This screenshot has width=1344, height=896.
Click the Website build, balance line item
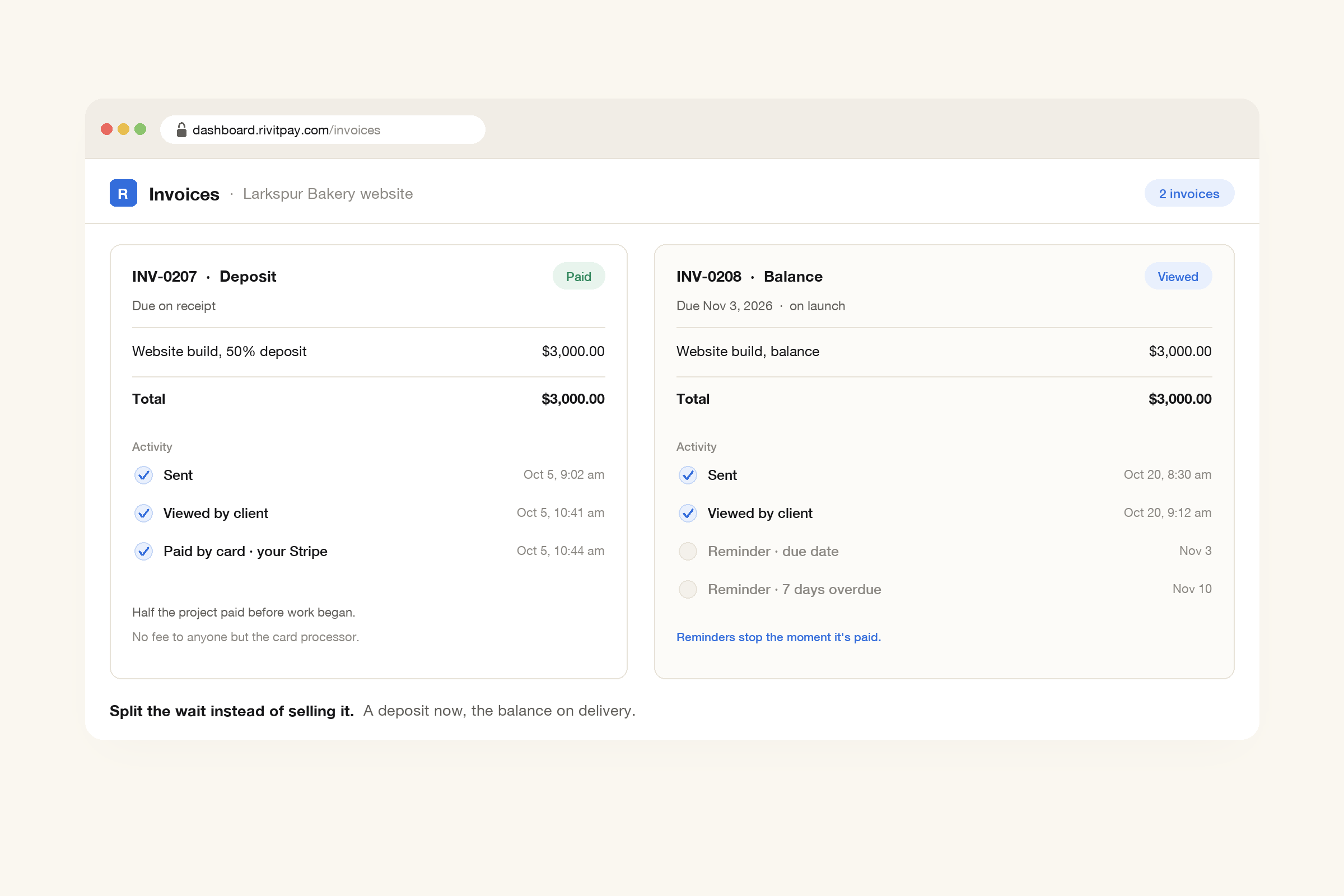click(x=748, y=352)
